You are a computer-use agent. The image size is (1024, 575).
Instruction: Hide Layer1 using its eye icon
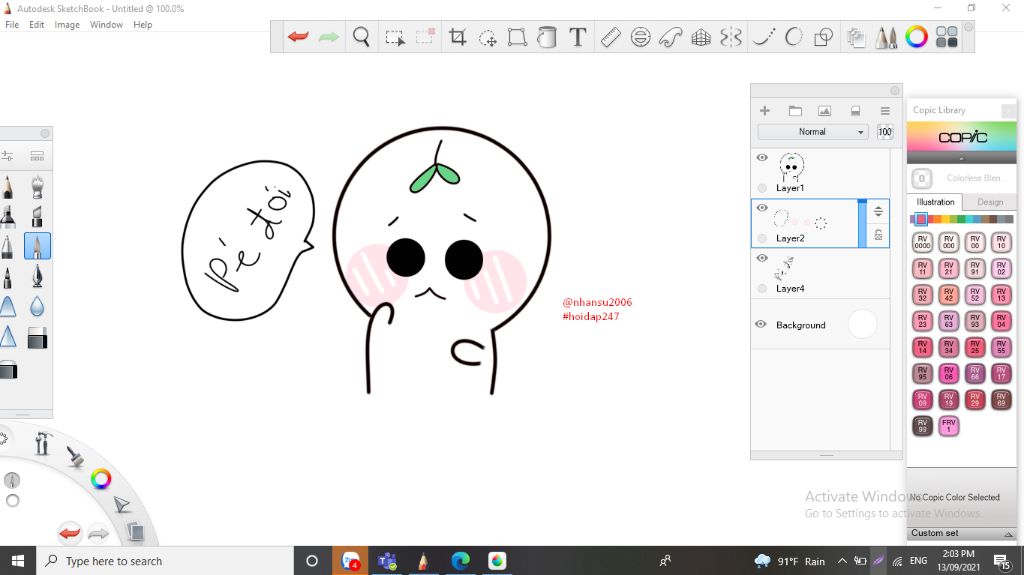tap(761, 157)
